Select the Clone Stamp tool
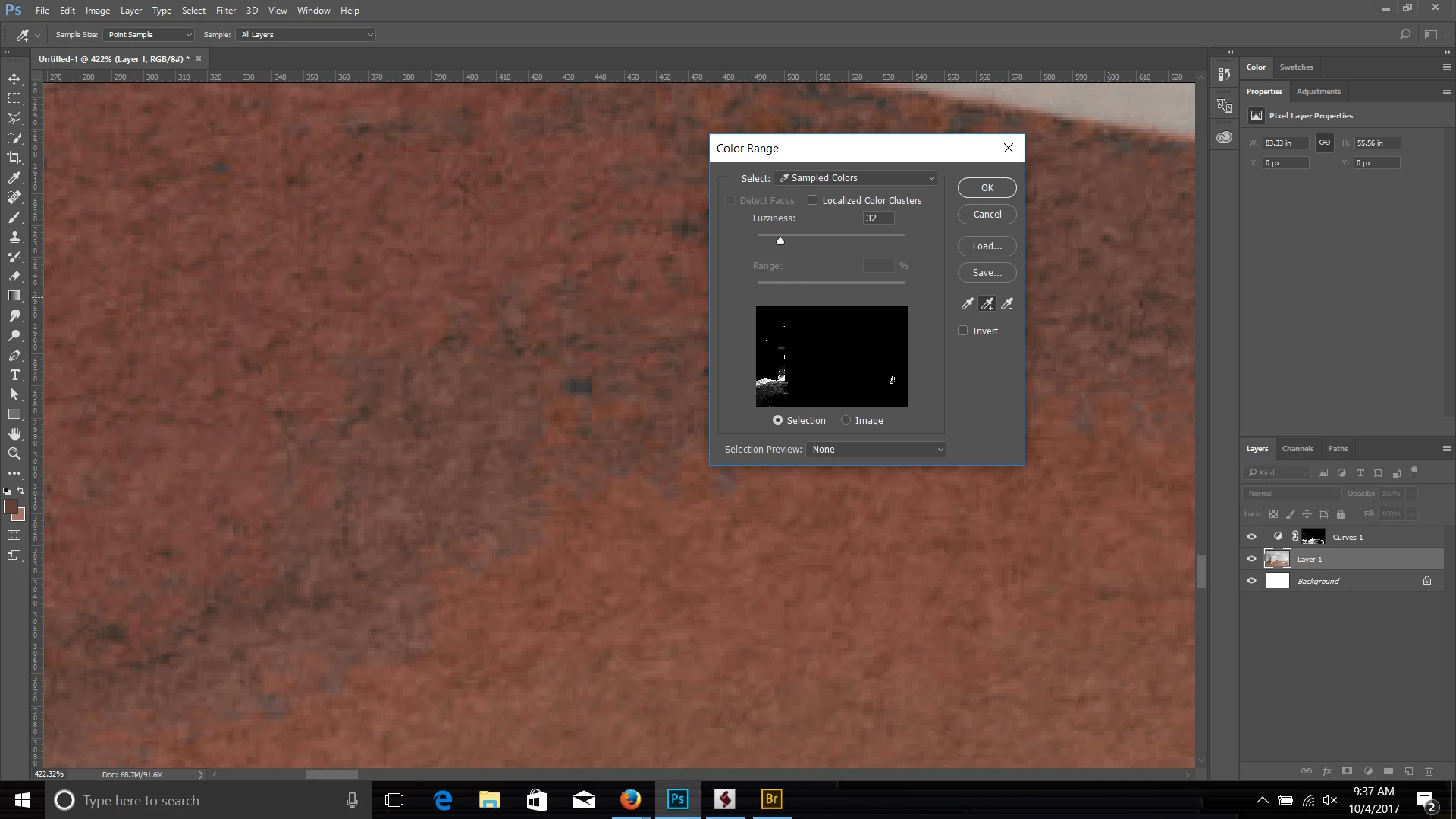The height and width of the screenshot is (819, 1456). [x=14, y=237]
